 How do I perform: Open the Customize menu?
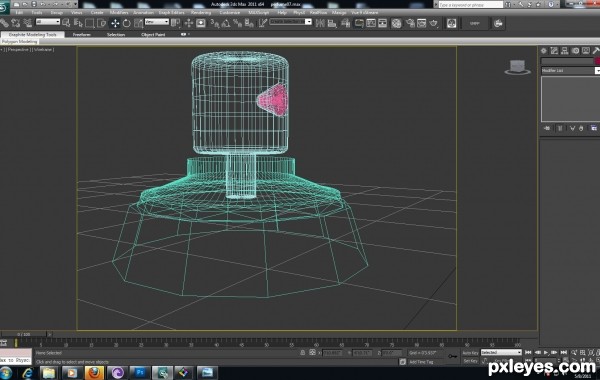pos(230,13)
